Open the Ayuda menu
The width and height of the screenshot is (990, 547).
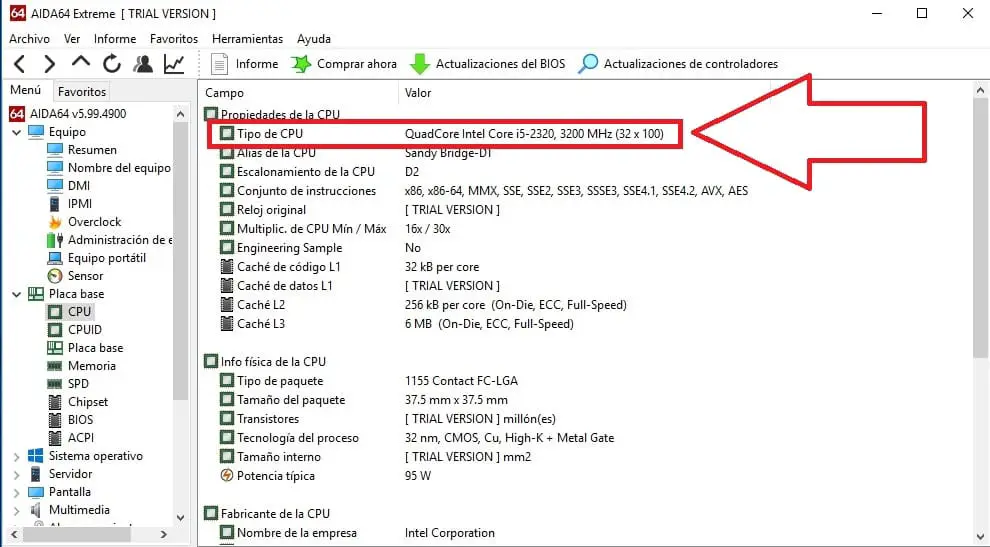(314, 39)
